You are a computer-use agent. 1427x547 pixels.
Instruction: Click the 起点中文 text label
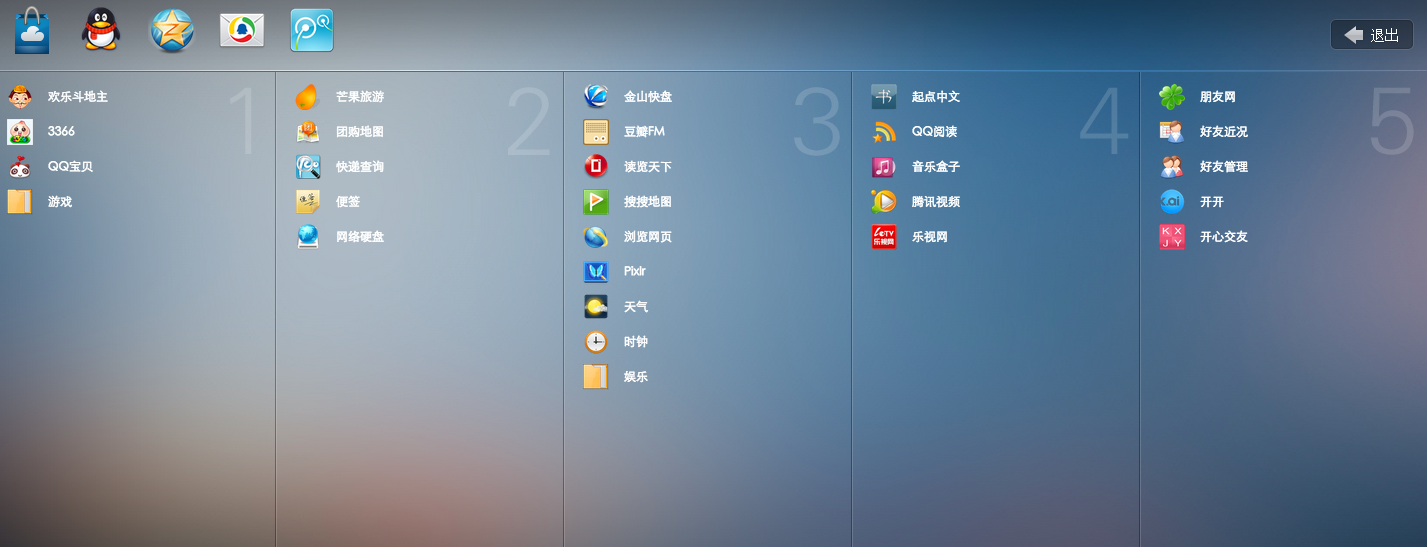click(936, 97)
